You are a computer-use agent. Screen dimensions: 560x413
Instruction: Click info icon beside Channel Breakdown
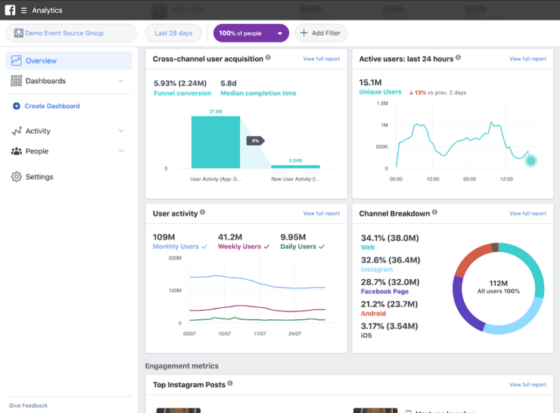pyautogui.click(x=435, y=212)
